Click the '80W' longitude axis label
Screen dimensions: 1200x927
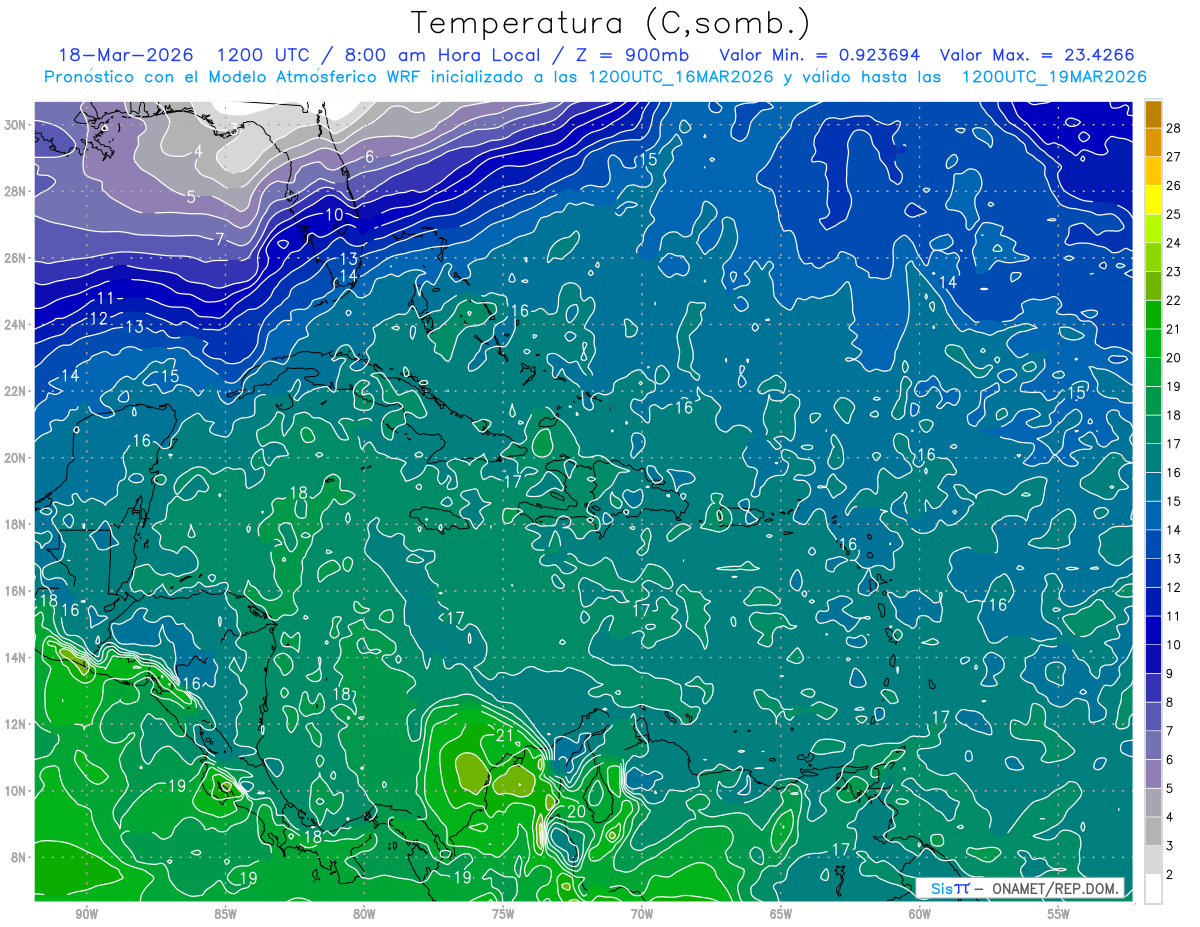tap(364, 914)
